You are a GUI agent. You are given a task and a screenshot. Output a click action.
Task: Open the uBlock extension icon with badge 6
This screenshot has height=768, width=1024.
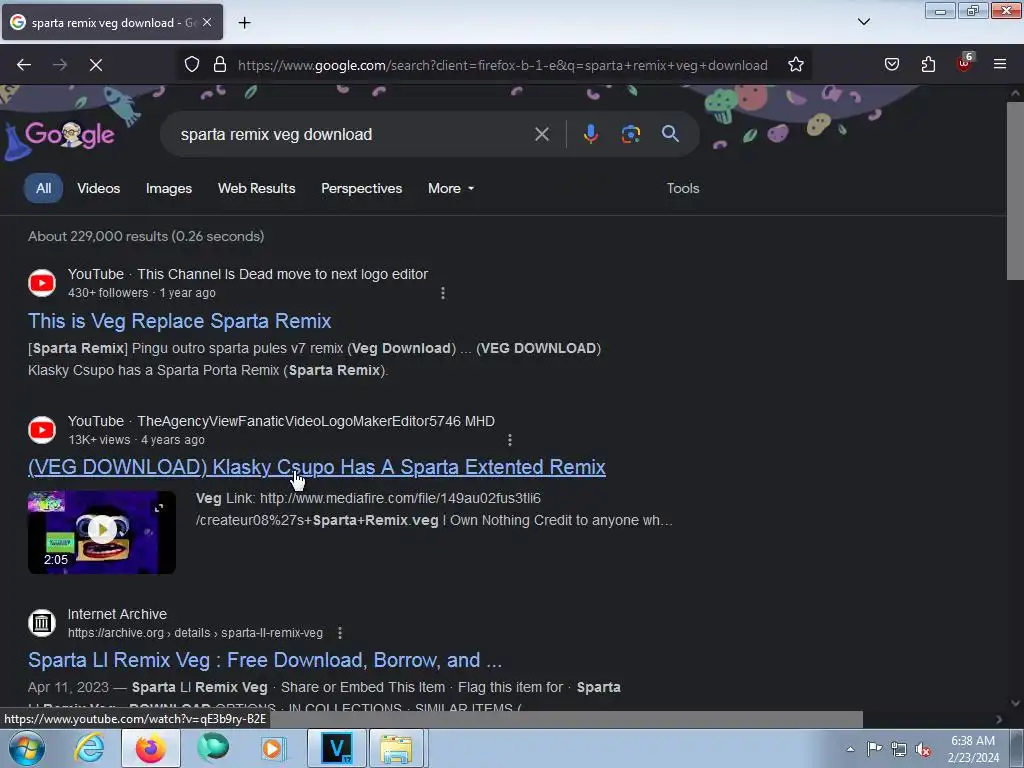[965, 63]
